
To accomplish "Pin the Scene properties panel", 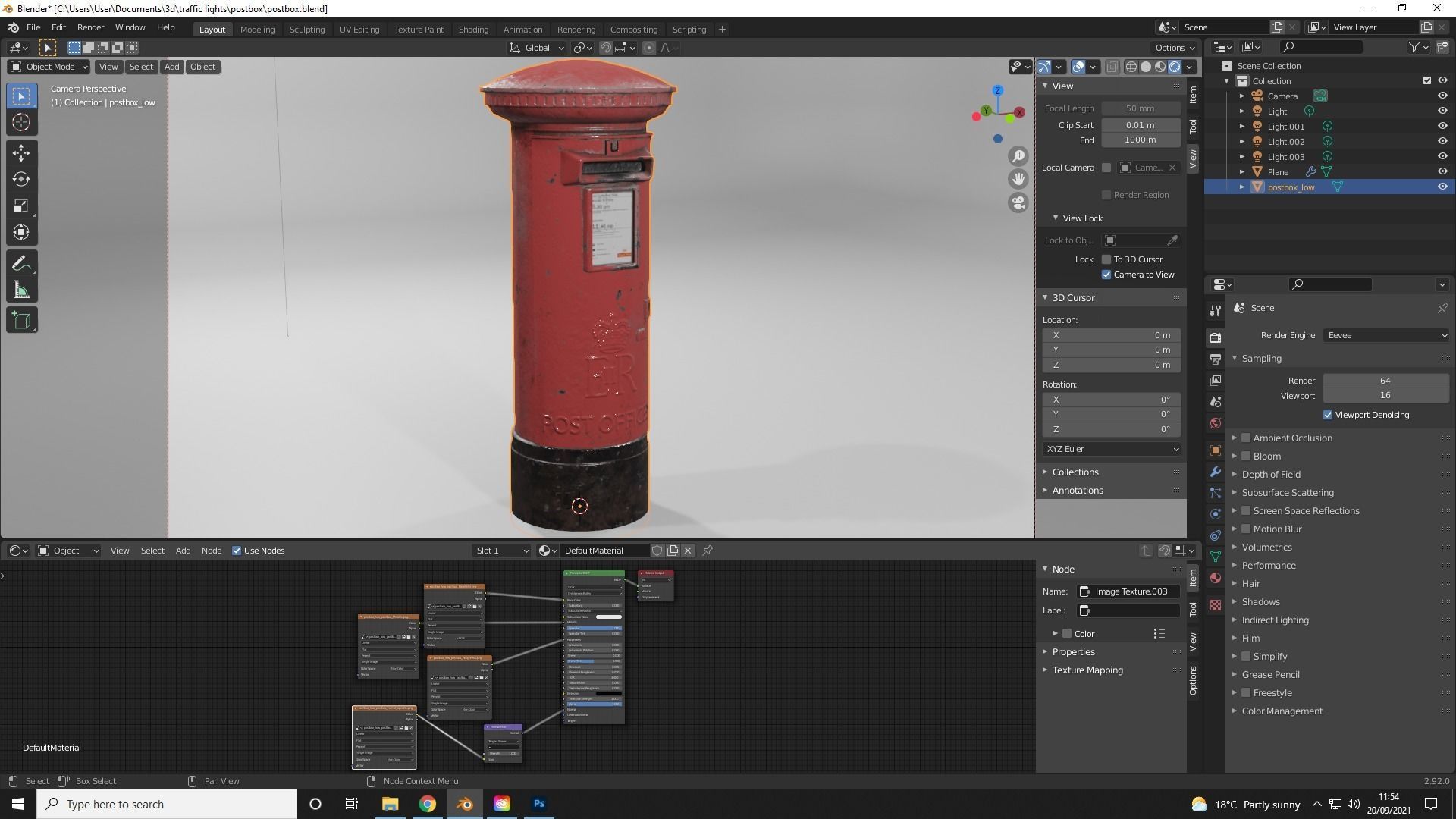I will [1442, 308].
